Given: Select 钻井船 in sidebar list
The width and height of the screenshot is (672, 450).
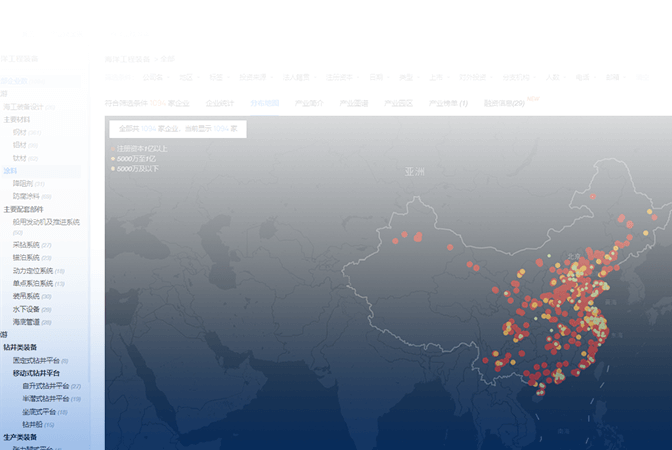Looking at the screenshot, I should pos(32,424).
